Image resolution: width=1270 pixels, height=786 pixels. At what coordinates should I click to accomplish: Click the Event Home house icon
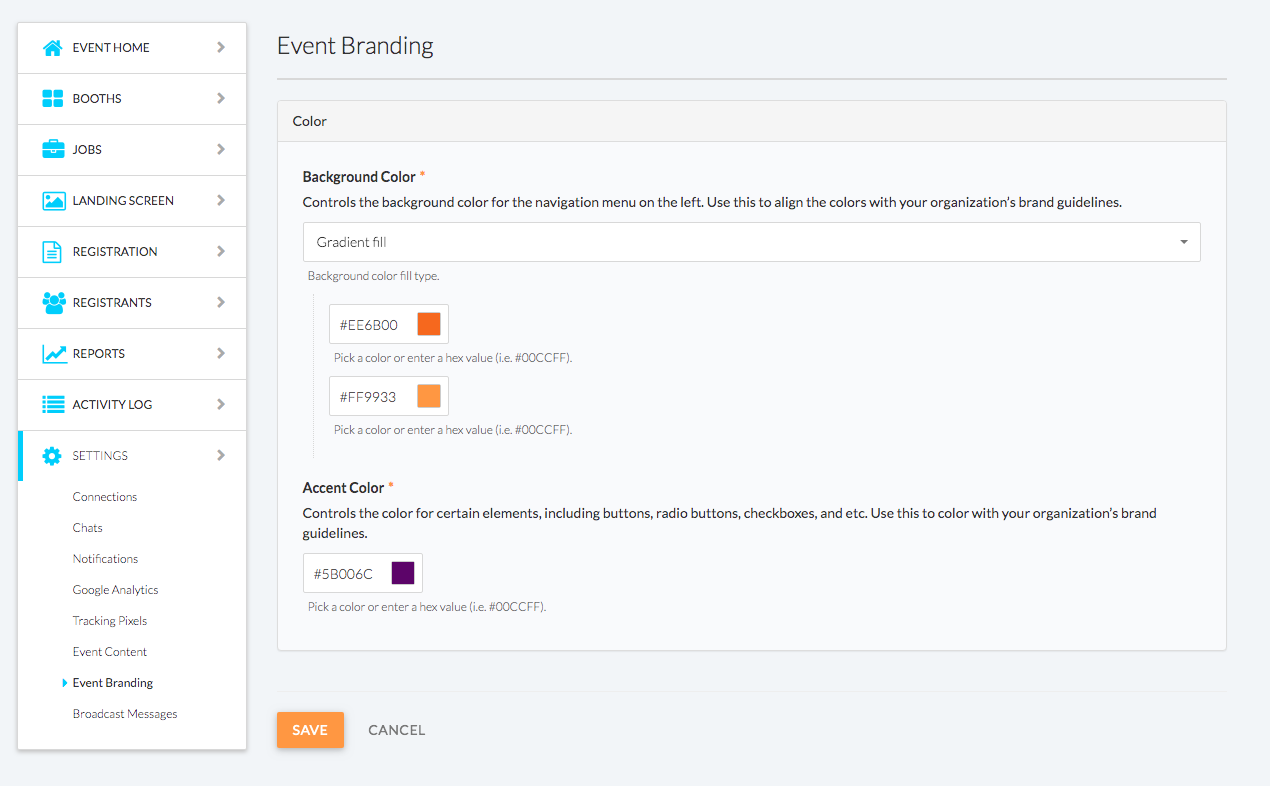tap(53, 48)
